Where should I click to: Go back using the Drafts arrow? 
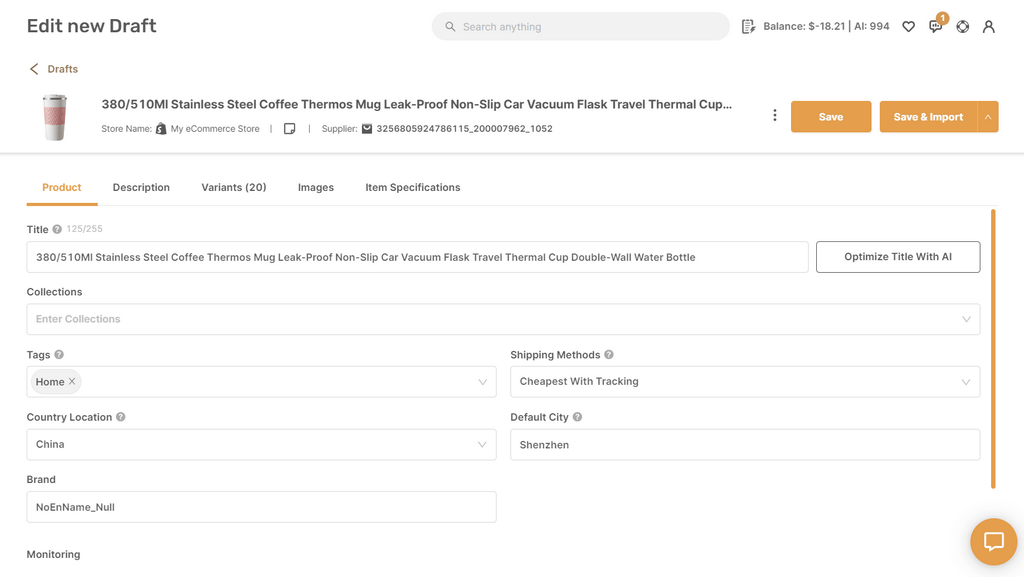34,69
